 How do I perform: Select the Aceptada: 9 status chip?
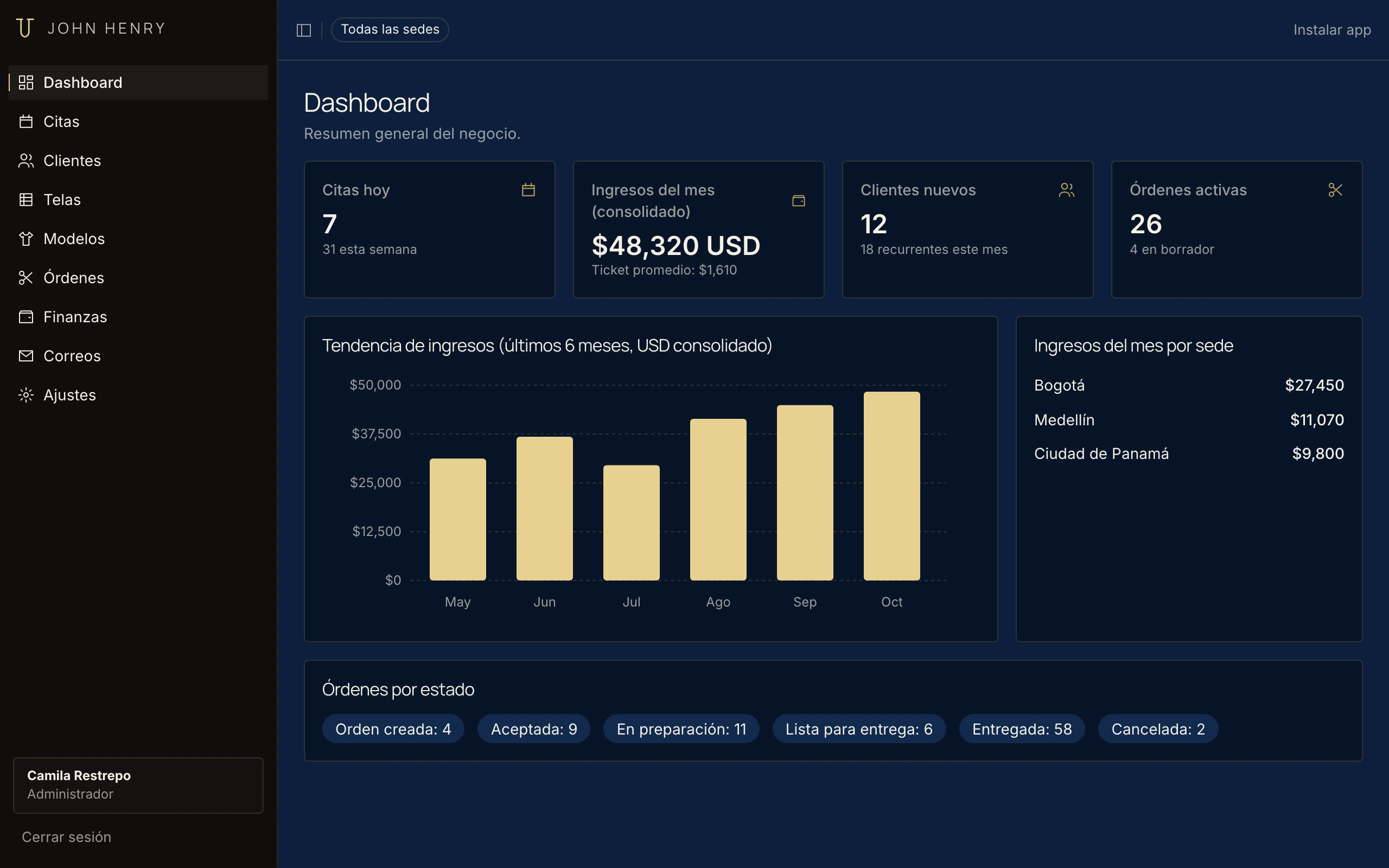[x=534, y=729]
